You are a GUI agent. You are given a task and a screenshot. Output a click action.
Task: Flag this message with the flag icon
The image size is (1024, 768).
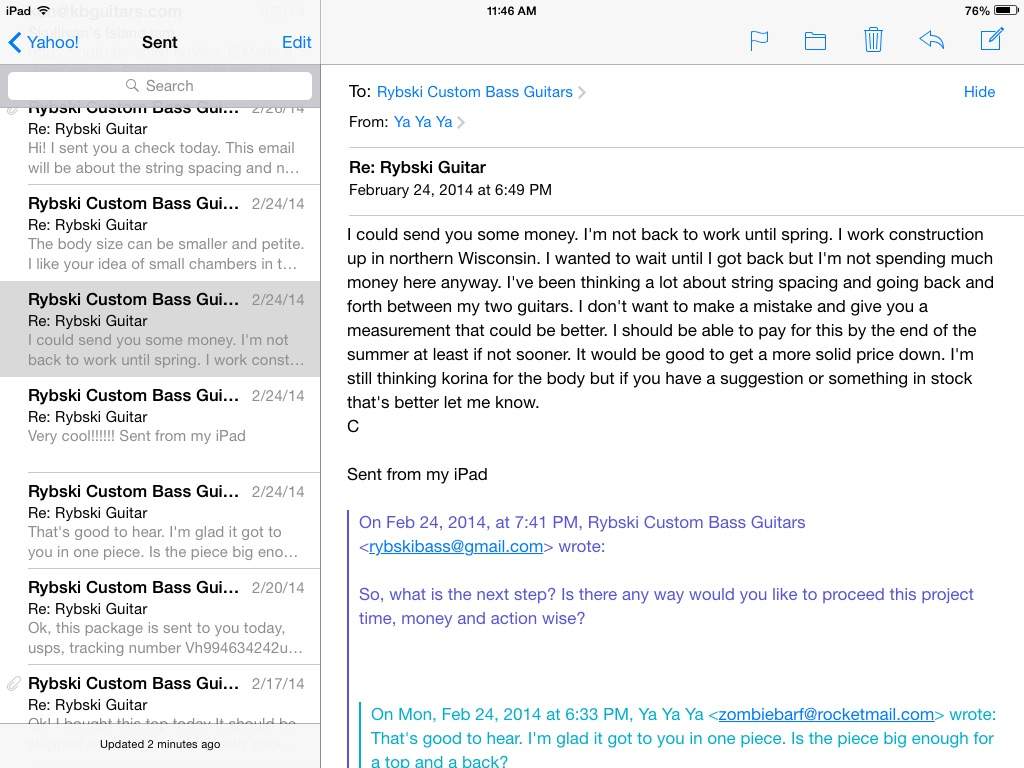click(x=759, y=41)
